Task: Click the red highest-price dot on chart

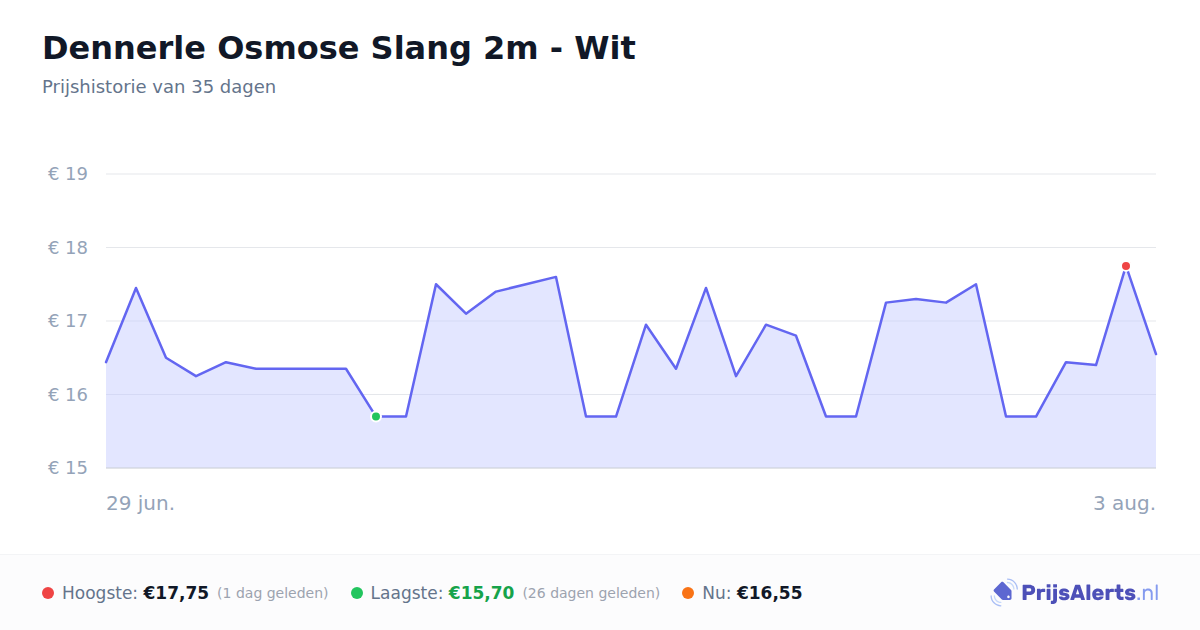Action: [x=1126, y=266]
